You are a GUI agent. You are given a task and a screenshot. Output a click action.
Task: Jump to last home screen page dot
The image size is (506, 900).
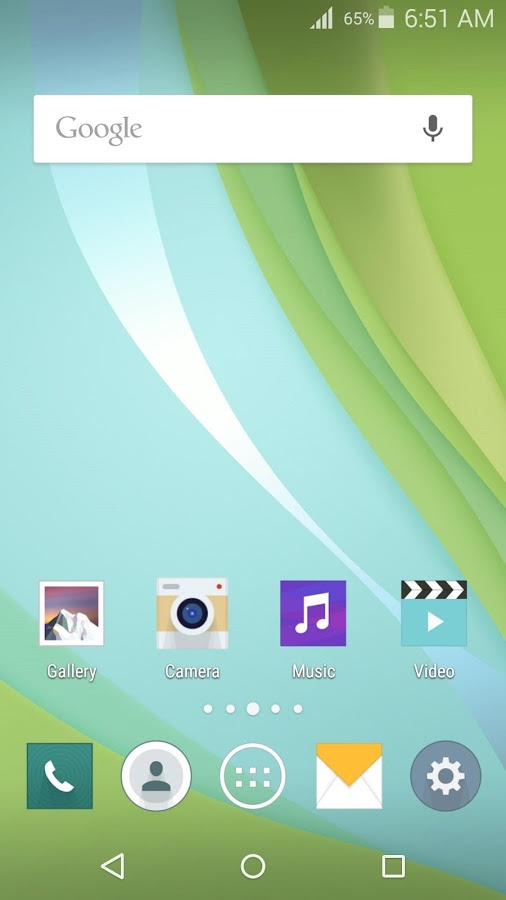298,709
